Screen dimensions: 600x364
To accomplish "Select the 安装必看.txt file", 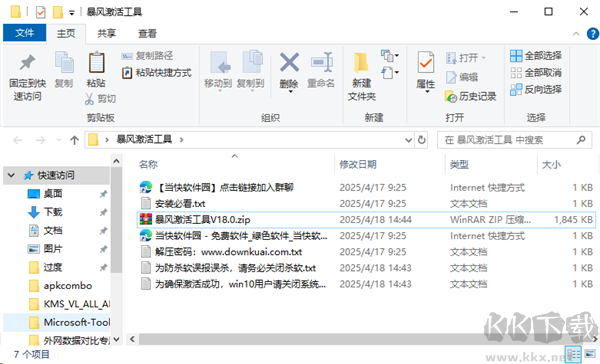I will point(180,204).
